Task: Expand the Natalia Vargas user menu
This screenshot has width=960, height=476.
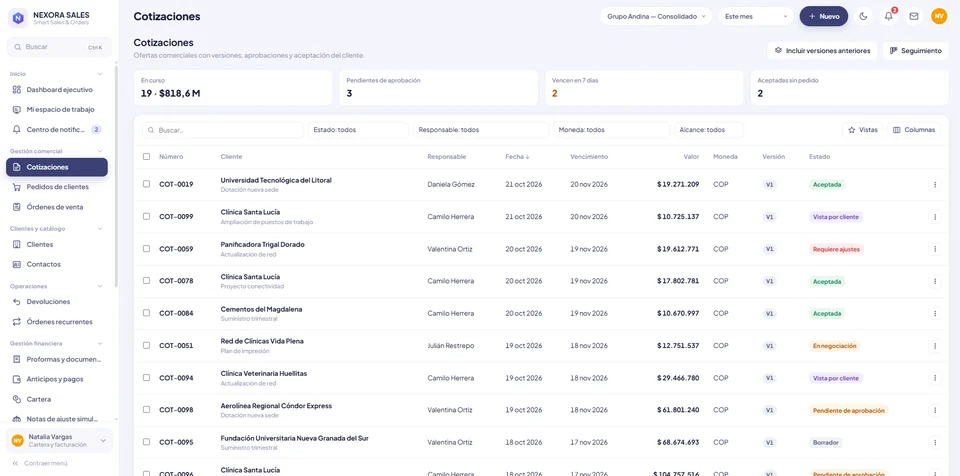Action: pyautogui.click(x=59, y=440)
